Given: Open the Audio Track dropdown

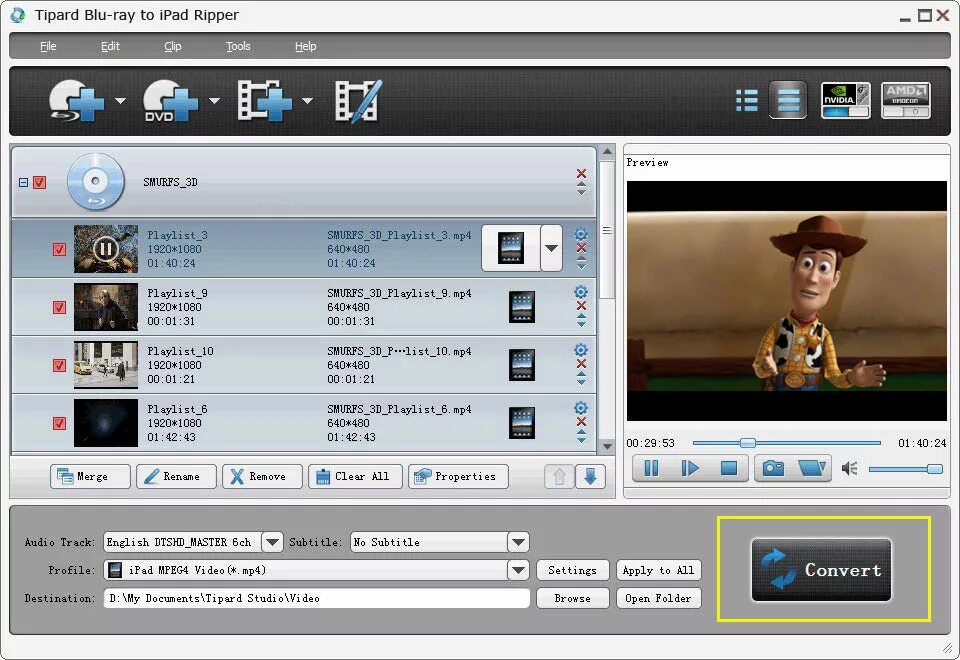Looking at the screenshot, I should (272, 542).
